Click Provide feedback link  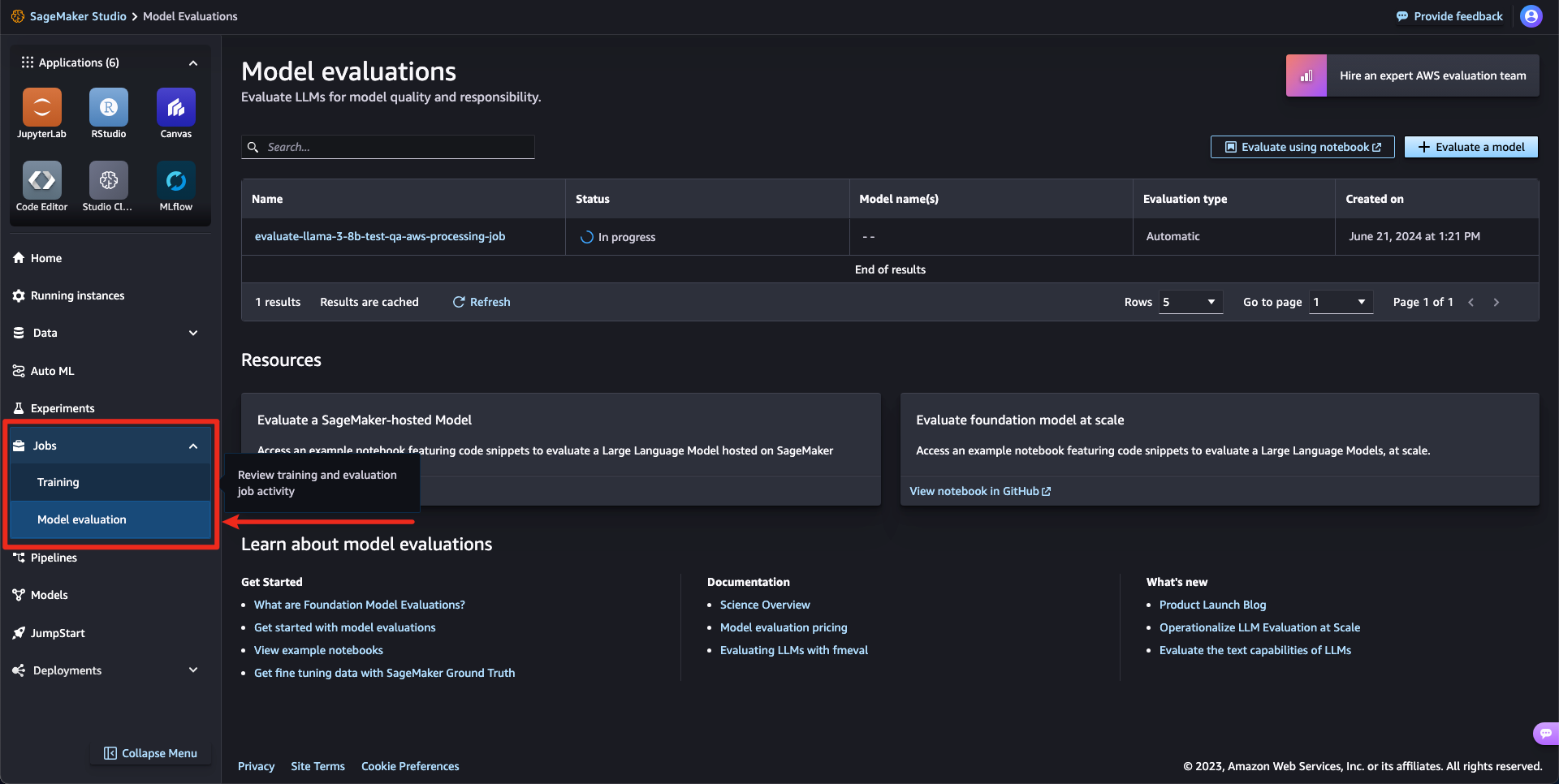click(x=1449, y=16)
